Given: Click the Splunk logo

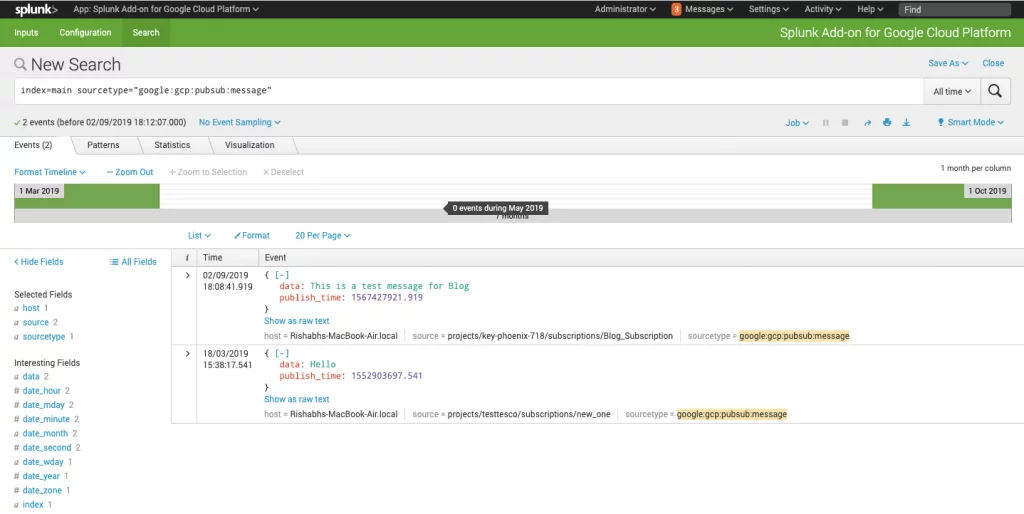Looking at the screenshot, I should (x=36, y=9).
